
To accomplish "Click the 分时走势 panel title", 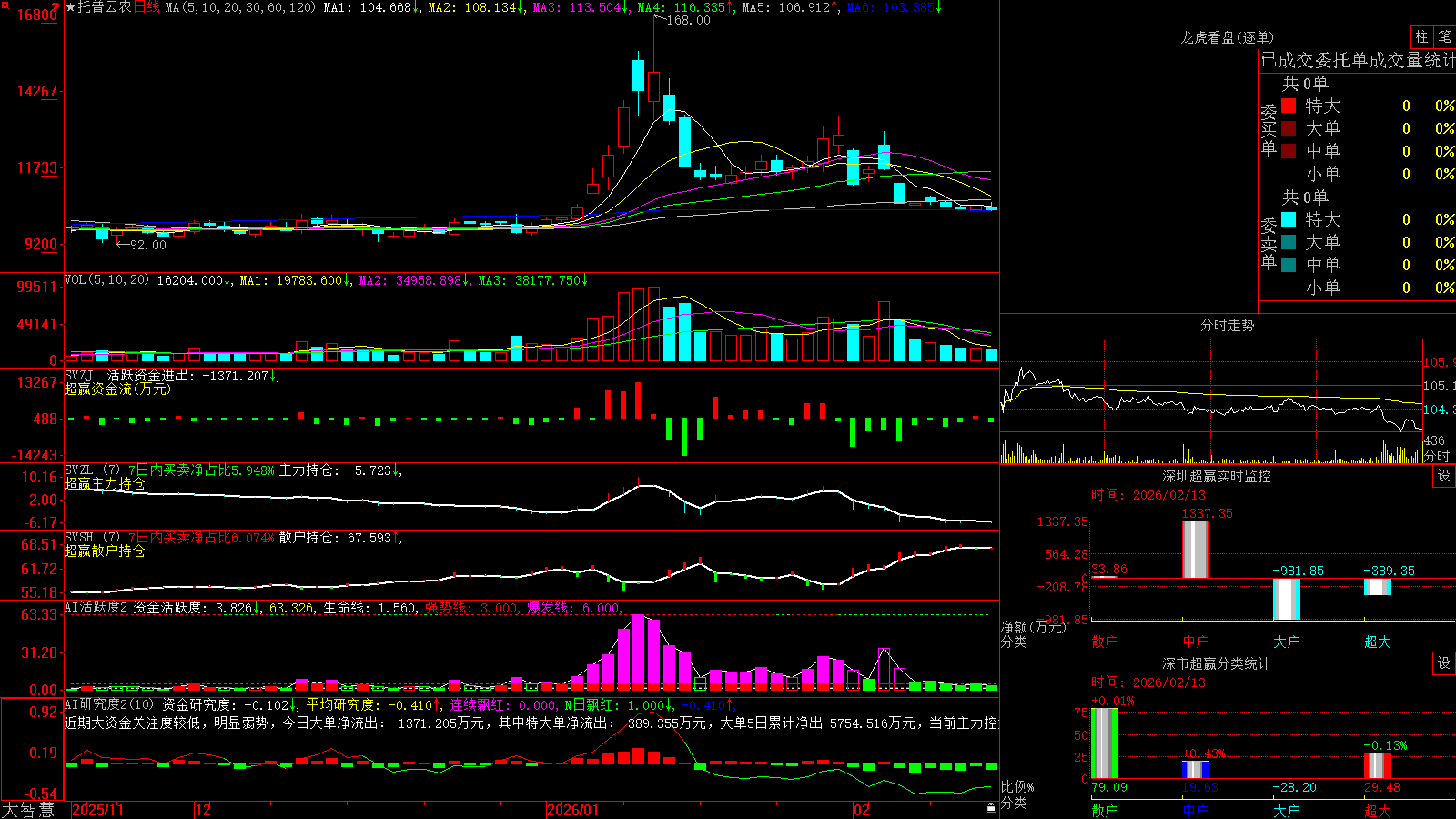I will (1228, 325).
